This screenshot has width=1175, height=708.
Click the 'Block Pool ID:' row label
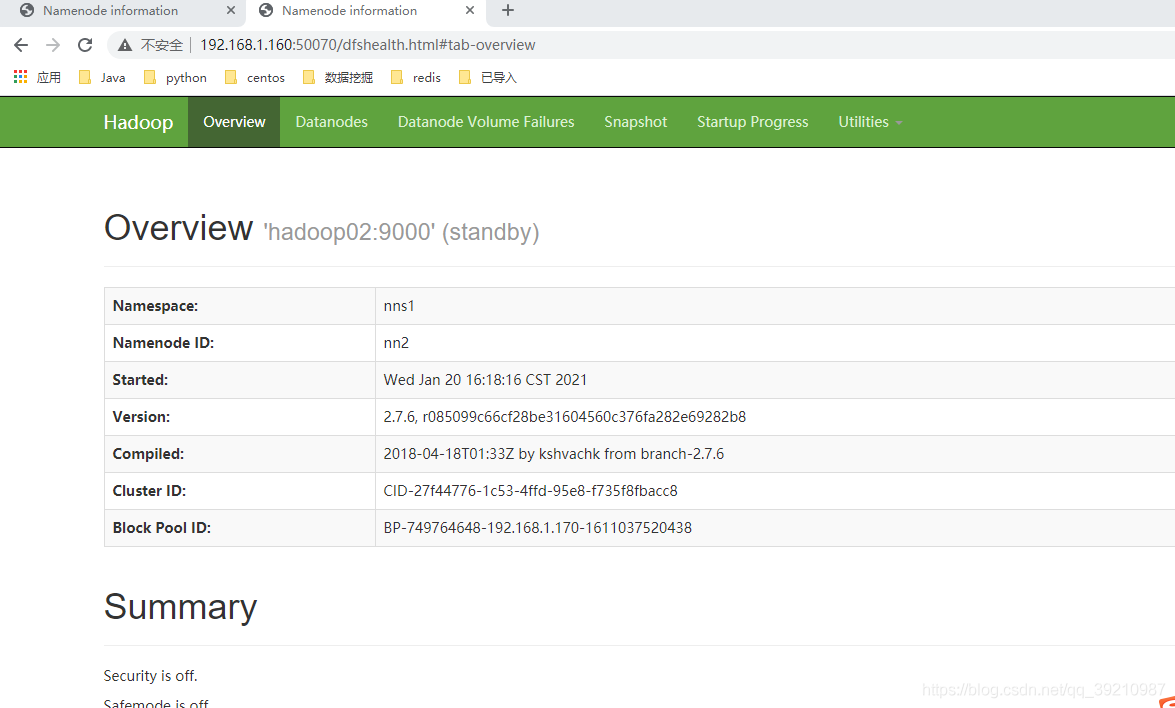(162, 527)
